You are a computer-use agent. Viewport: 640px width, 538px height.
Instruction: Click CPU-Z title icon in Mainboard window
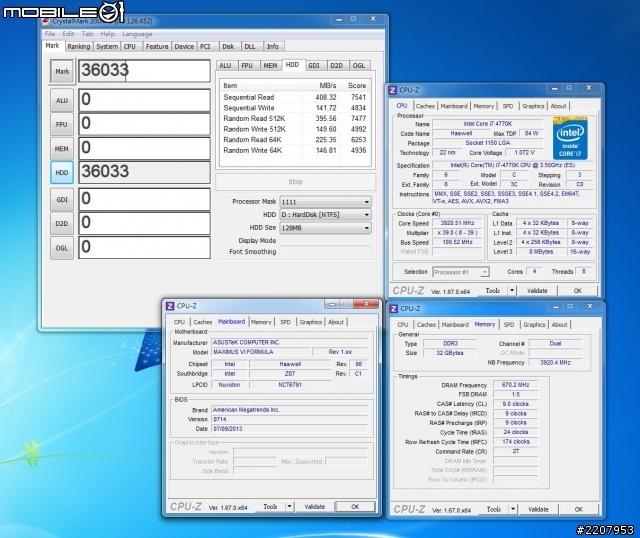click(x=170, y=306)
